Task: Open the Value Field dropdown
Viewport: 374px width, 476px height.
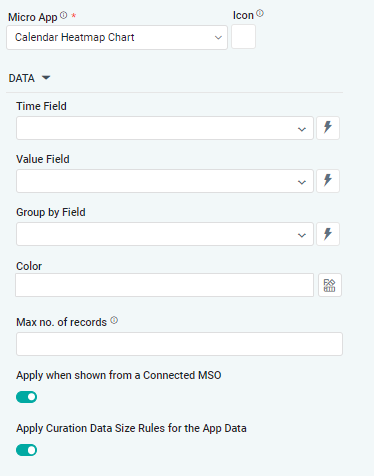Action: (165, 181)
